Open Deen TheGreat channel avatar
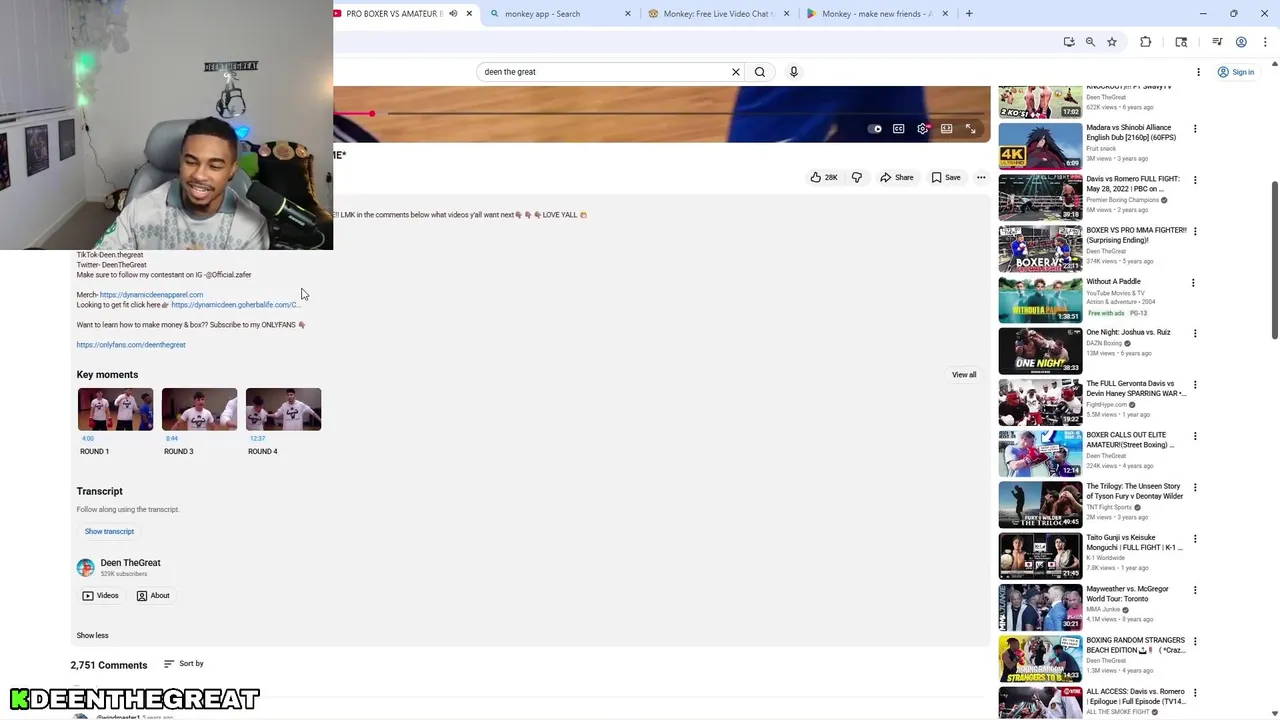The height and width of the screenshot is (720, 1280). [85, 568]
